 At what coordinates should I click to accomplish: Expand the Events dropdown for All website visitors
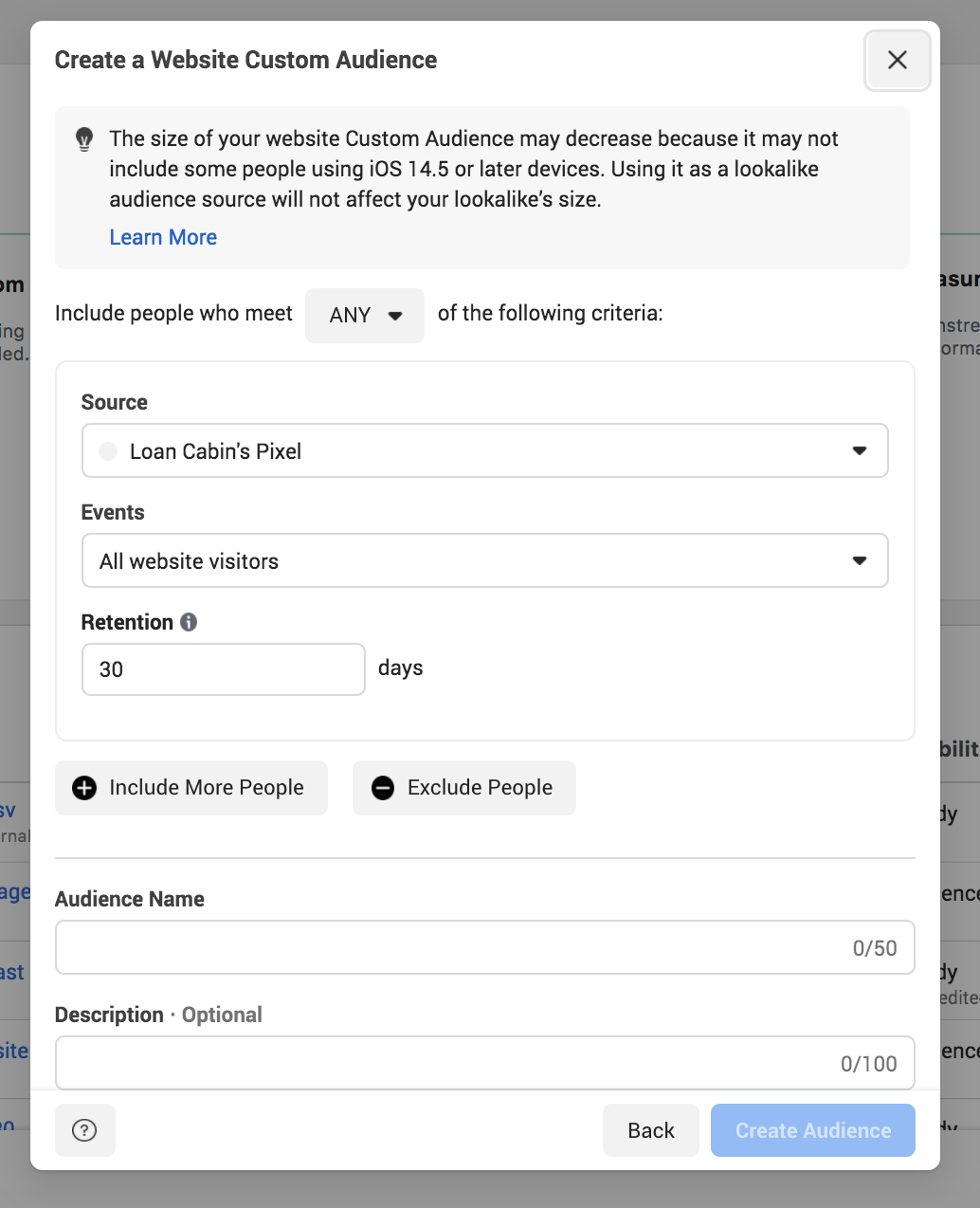(484, 560)
